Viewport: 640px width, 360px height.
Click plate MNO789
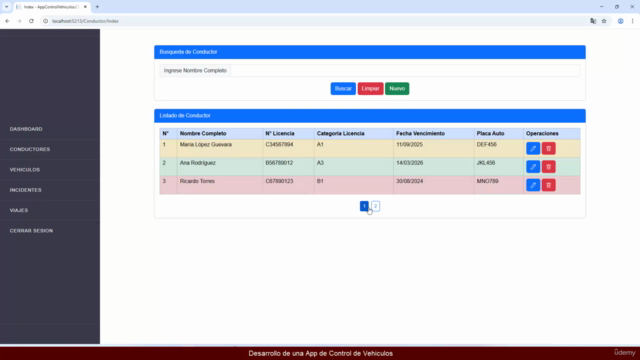487,181
